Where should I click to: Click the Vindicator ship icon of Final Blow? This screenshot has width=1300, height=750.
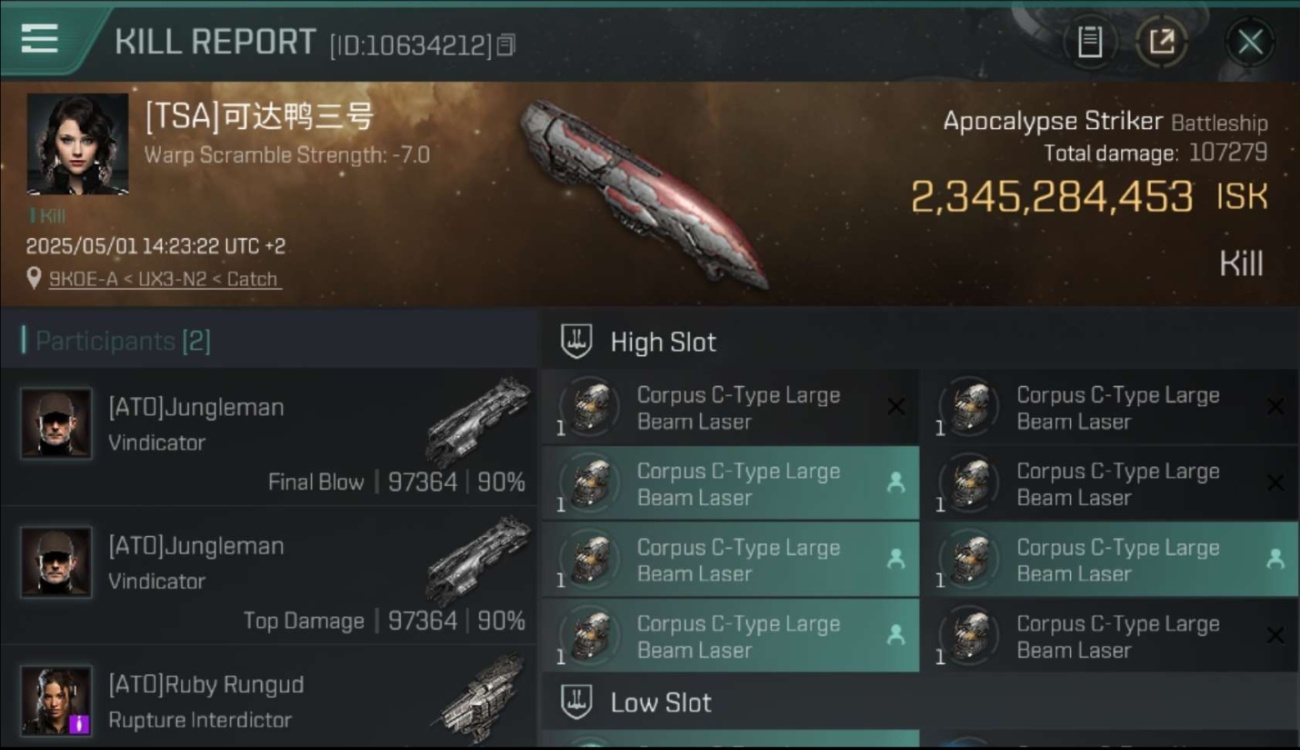477,420
